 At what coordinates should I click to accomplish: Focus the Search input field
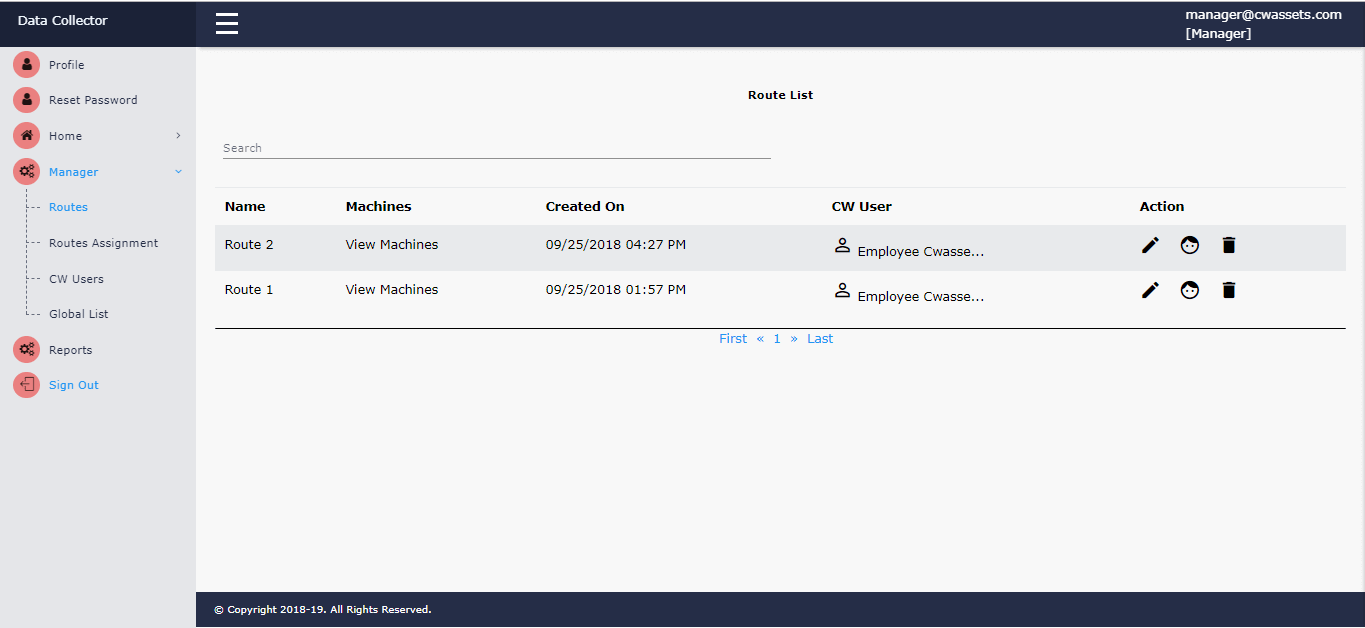point(497,148)
